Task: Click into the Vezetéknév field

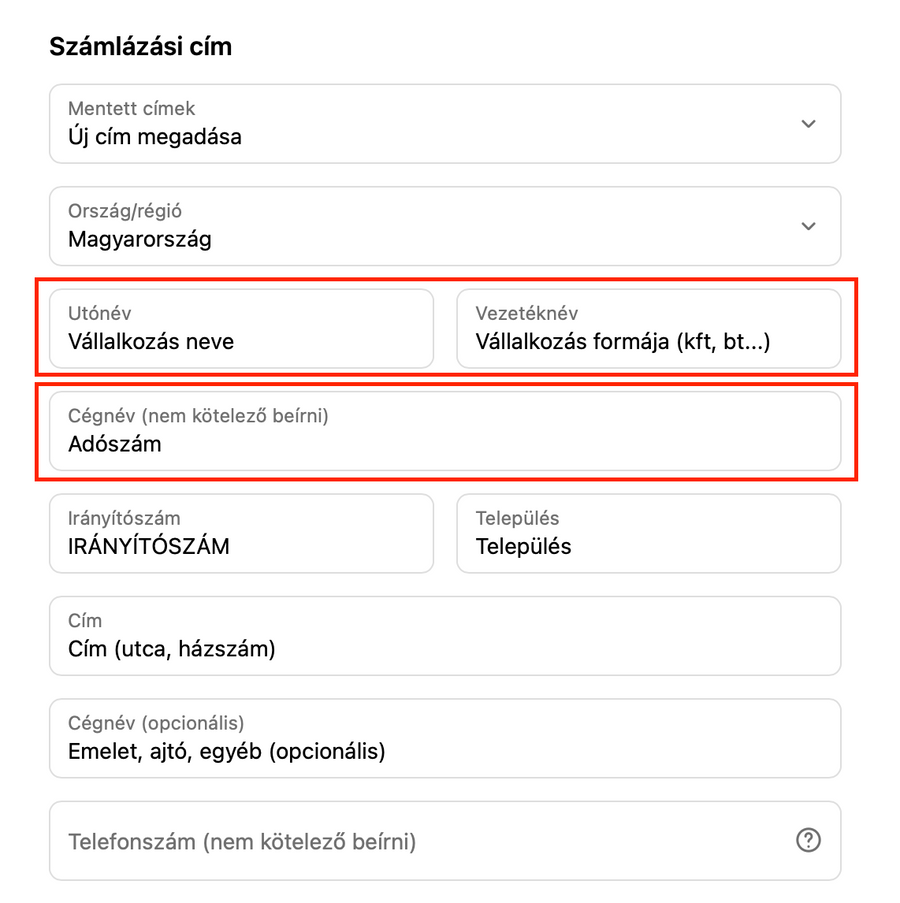Action: click(x=648, y=329)
